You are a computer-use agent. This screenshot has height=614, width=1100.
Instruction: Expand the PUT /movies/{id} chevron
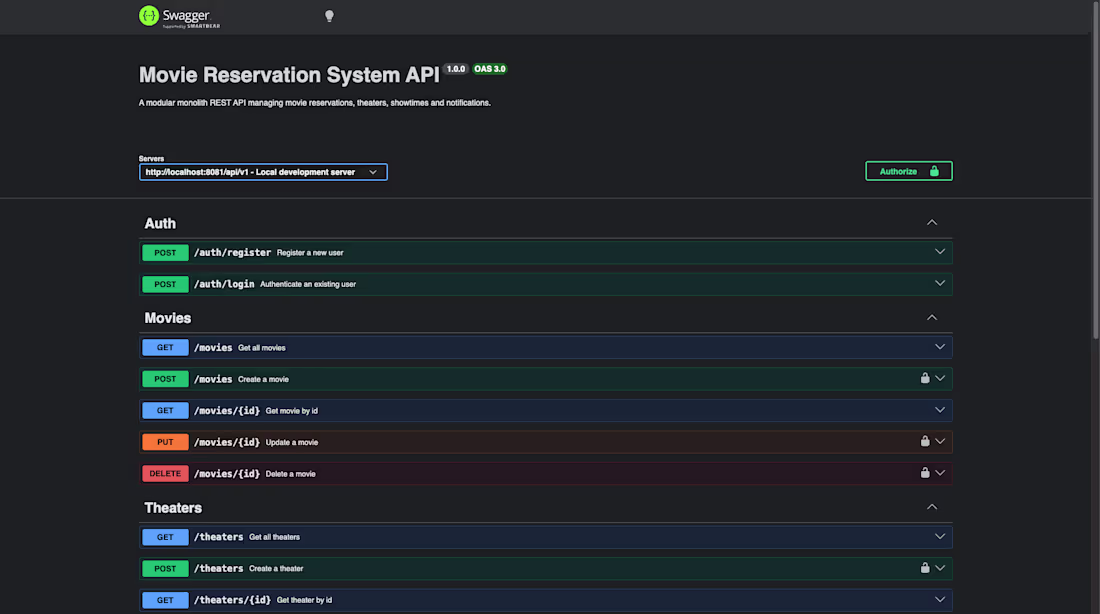939,441
